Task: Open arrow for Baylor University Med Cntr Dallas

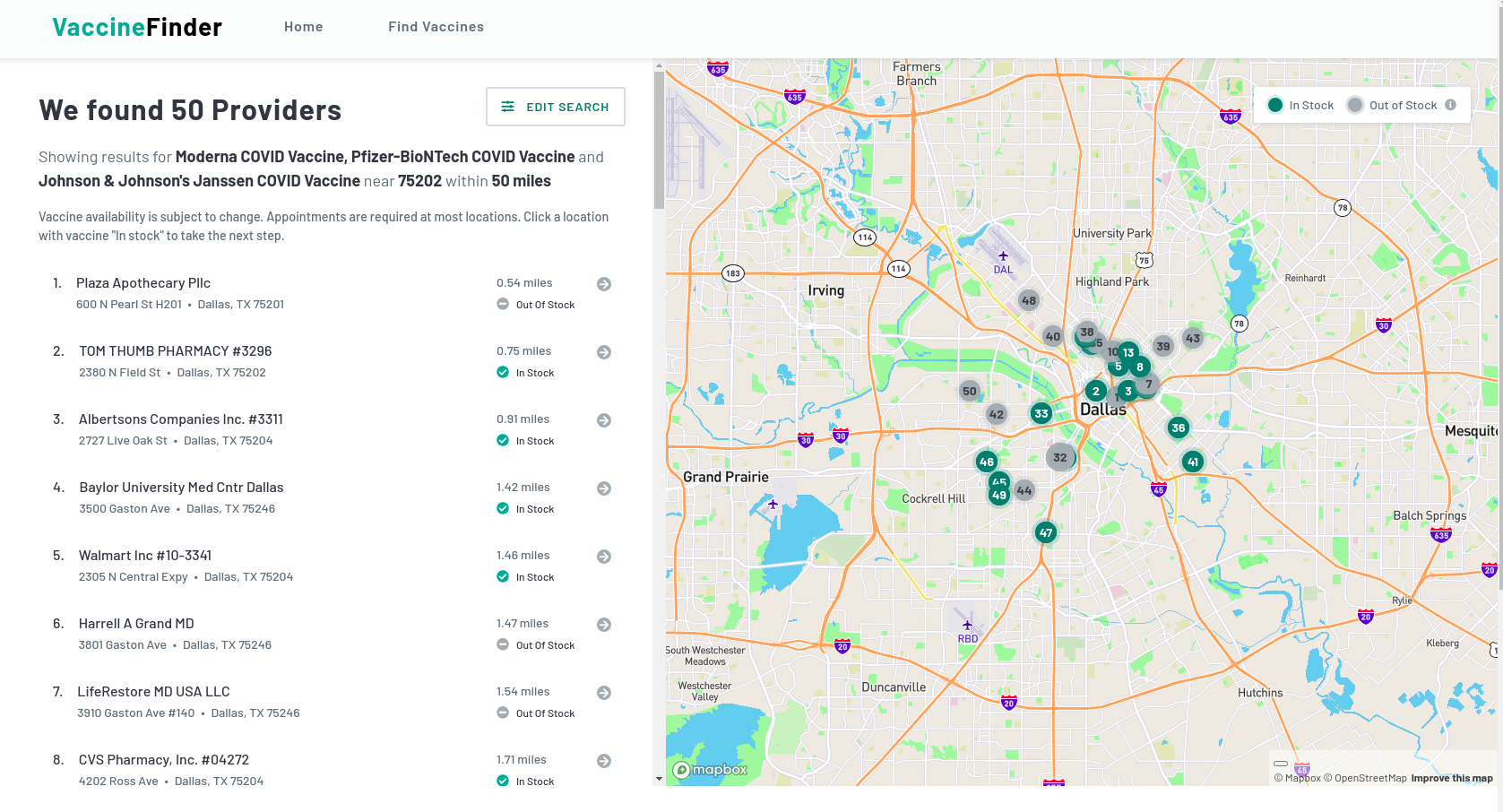Action: 604,488
